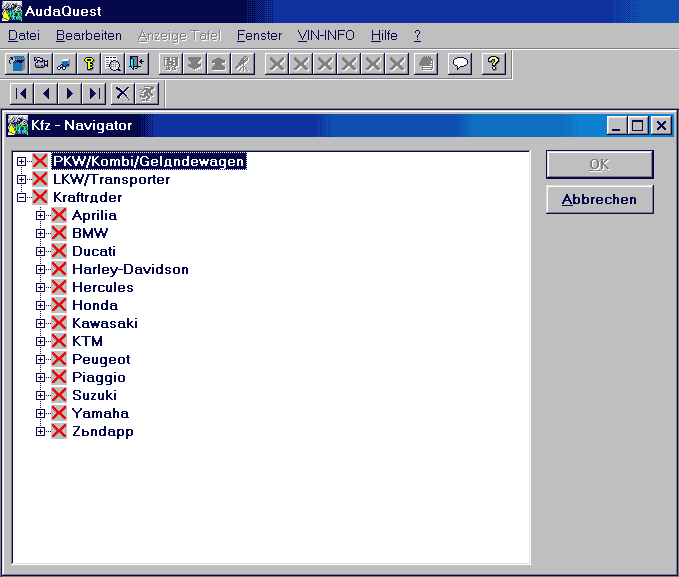Select the Kawasaki entry label

coord(105,323)
